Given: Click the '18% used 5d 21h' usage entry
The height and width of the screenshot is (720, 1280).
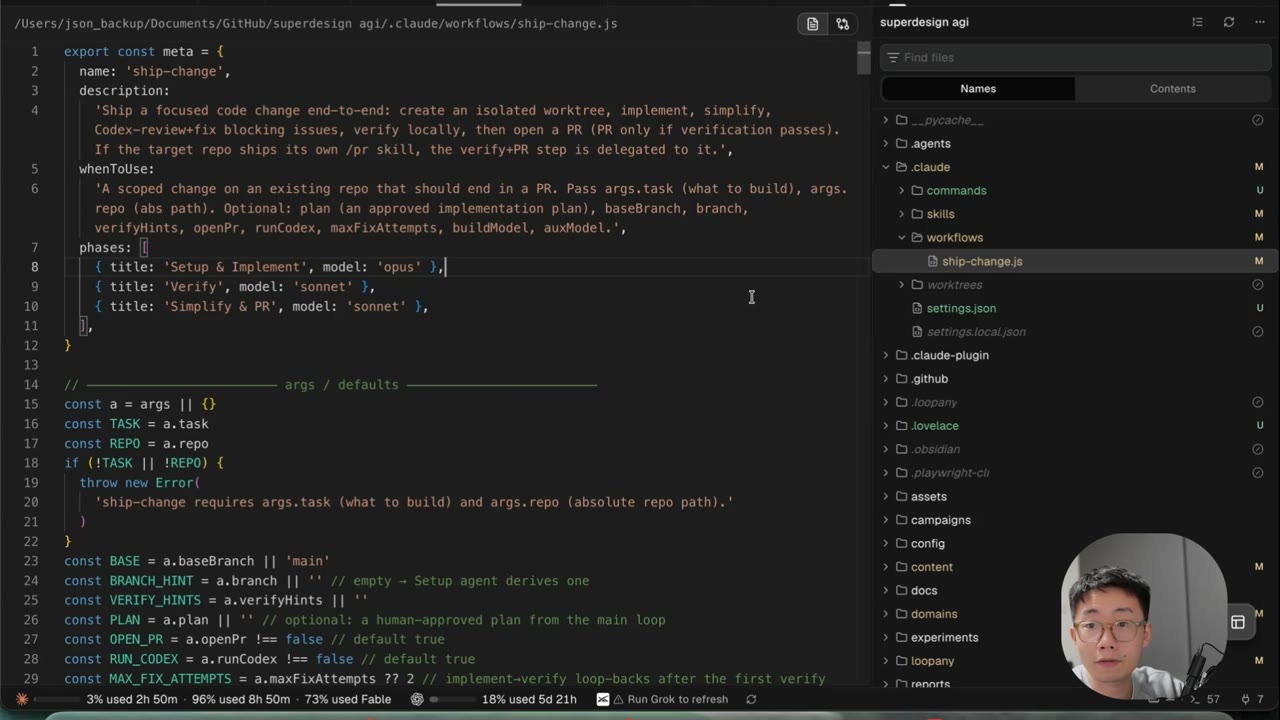Looking at the screenshot, I should (529, 700).
